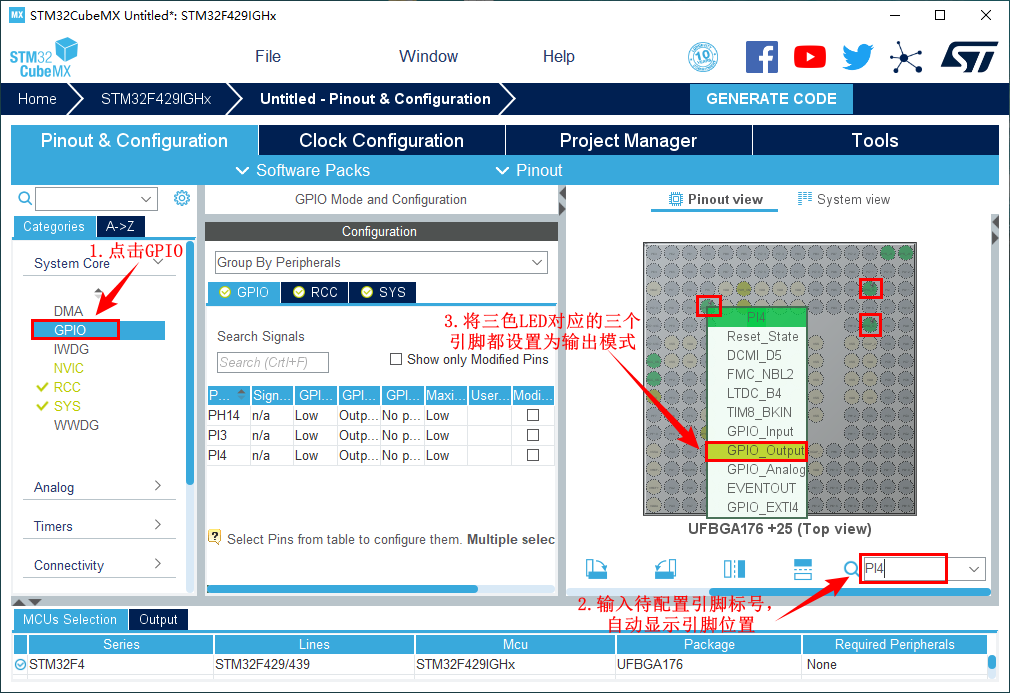Select NVIC under System Core

[69, 368]
